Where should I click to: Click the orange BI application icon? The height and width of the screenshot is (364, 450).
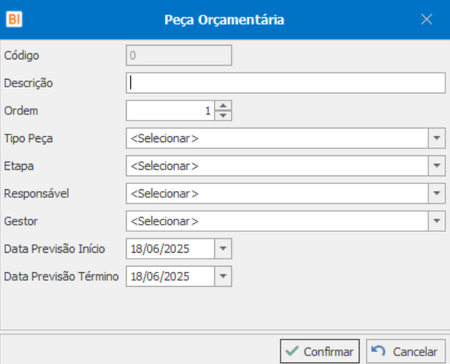point(14,19)
